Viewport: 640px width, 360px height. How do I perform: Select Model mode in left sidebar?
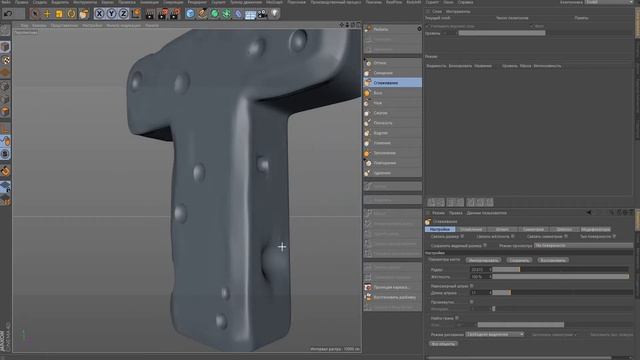click(x=5, y=47)
